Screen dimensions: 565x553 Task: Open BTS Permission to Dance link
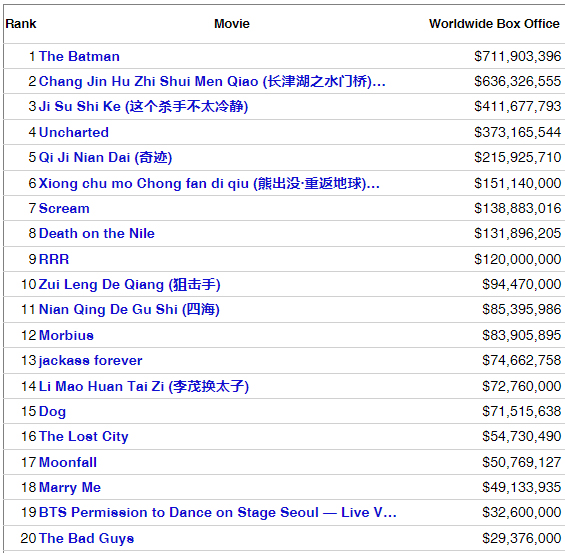point(218,512)
